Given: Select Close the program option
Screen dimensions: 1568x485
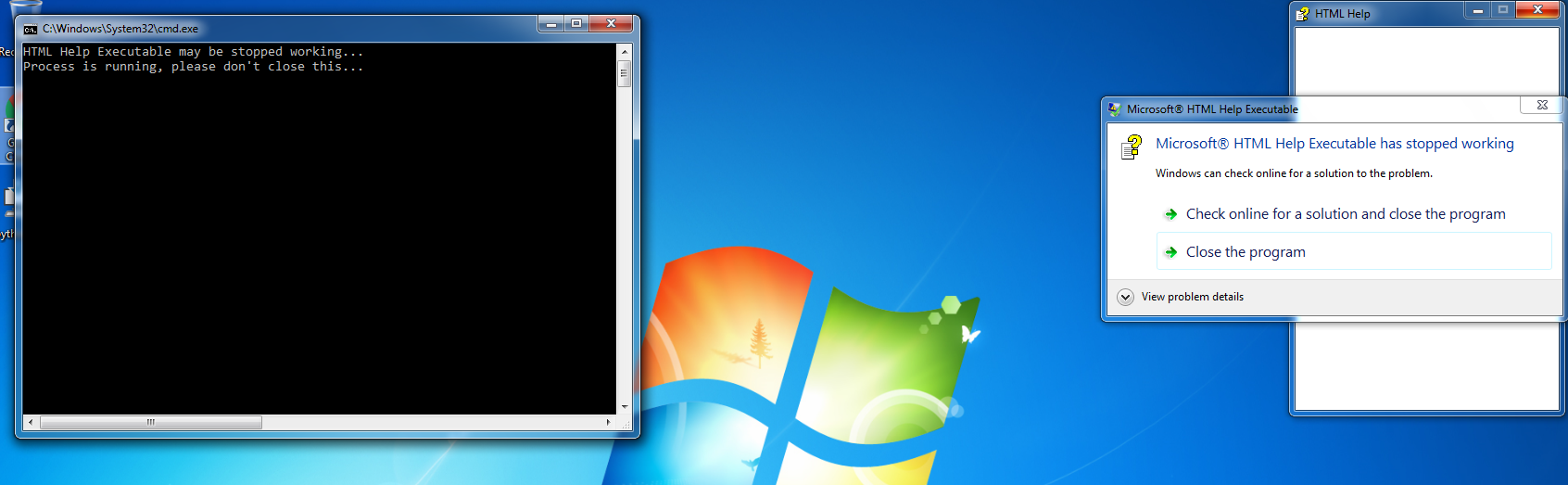Looking at the screenshot, I should [1354, 251].
